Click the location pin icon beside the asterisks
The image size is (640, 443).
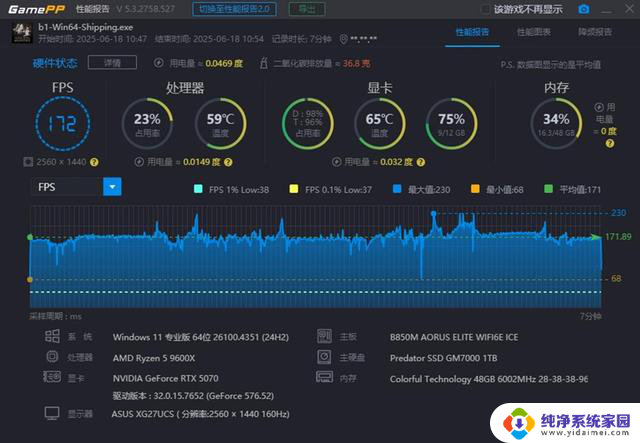point(344,39)
